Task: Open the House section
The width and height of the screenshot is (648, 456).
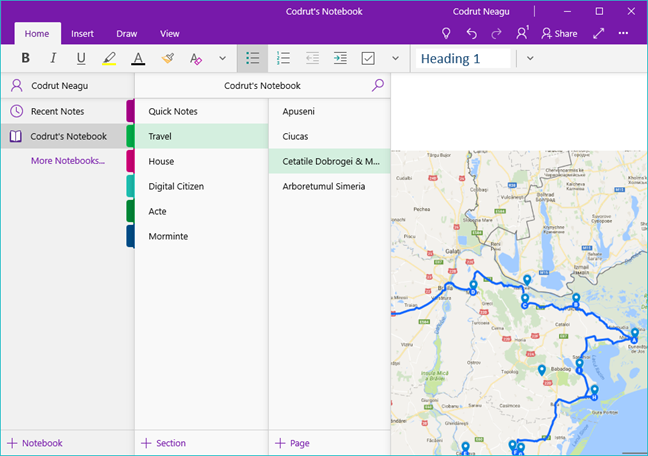Action: pyautogui.click(x=202, y=161)
